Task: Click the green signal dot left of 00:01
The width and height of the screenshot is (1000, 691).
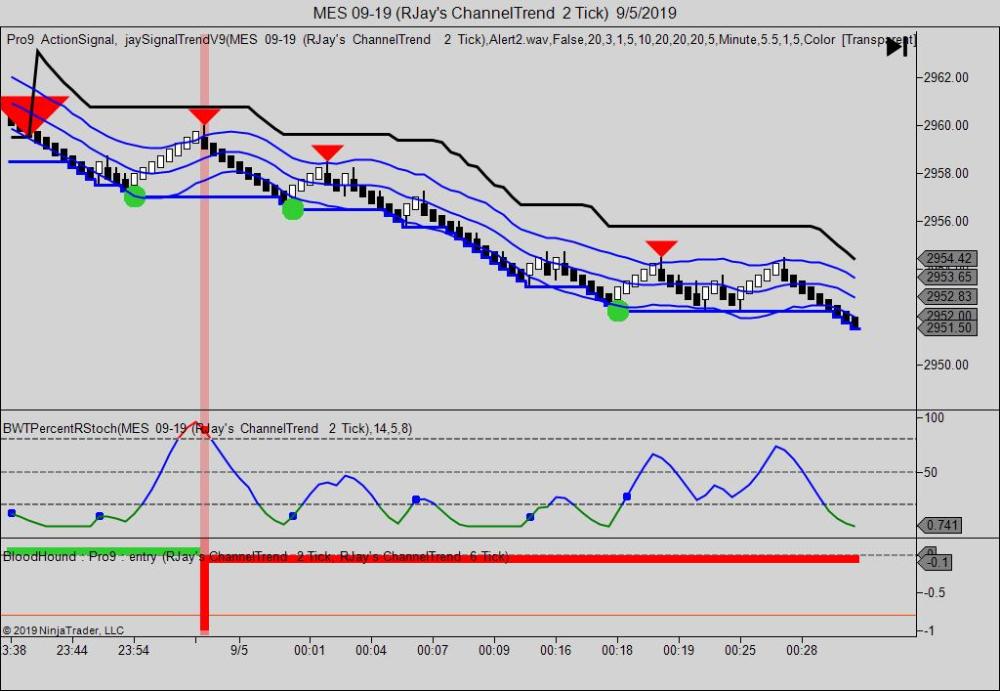Action: (292, 209)
